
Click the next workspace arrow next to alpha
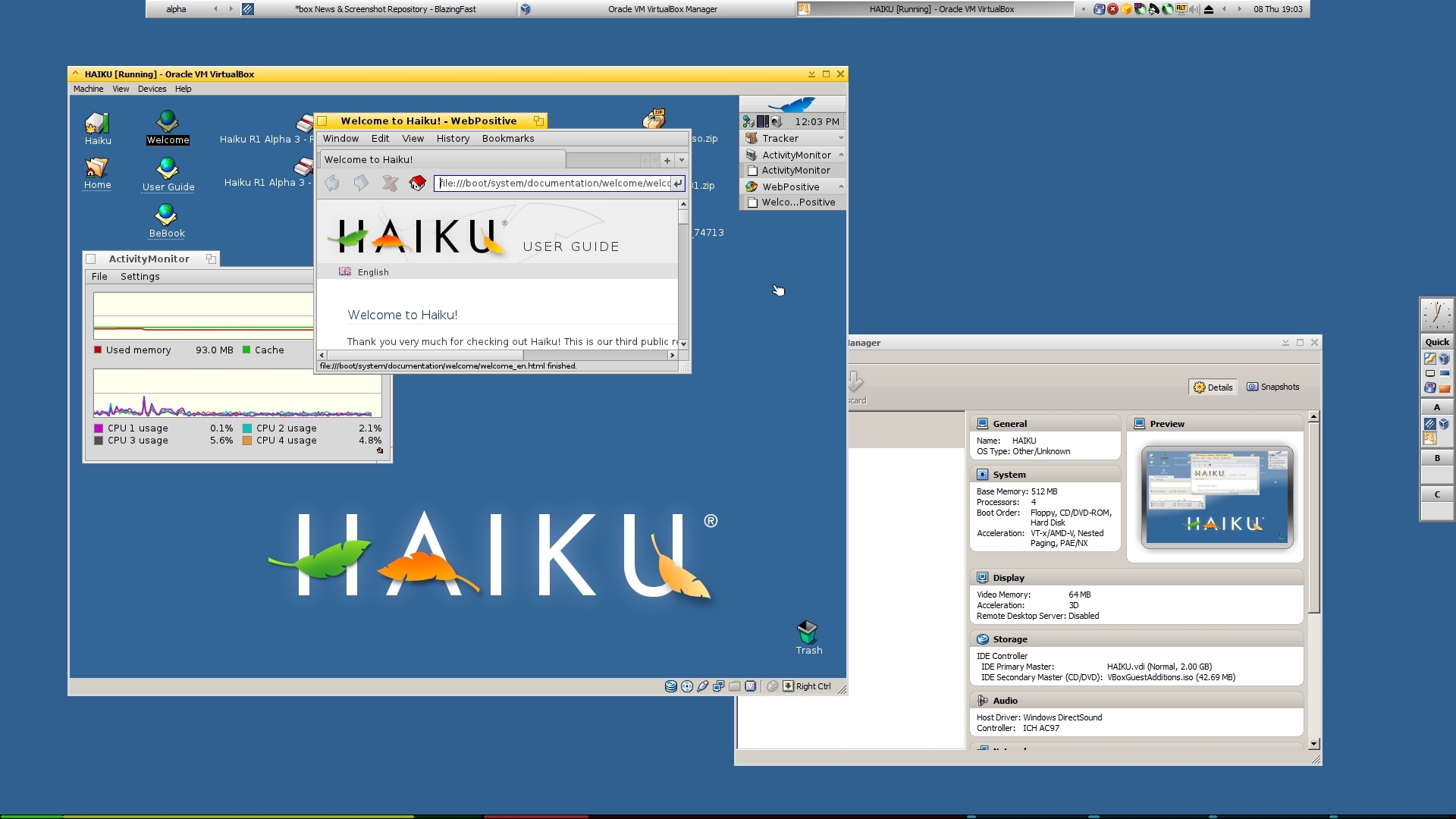coord(231,9)
